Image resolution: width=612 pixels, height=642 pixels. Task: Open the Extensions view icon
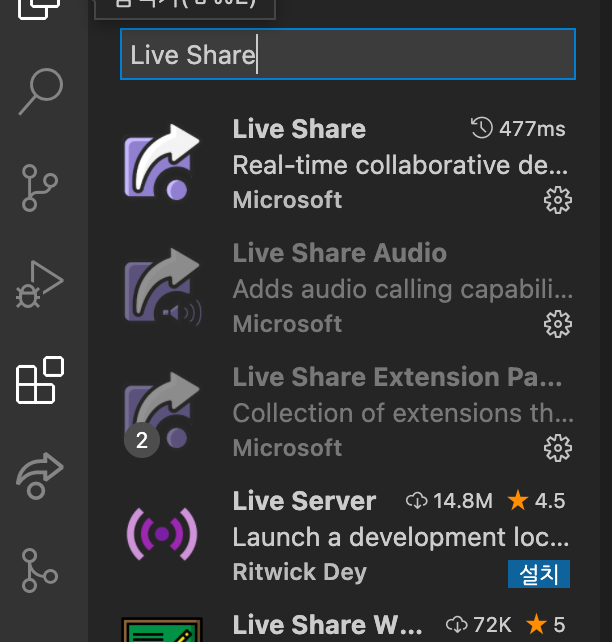pos(40,380)
